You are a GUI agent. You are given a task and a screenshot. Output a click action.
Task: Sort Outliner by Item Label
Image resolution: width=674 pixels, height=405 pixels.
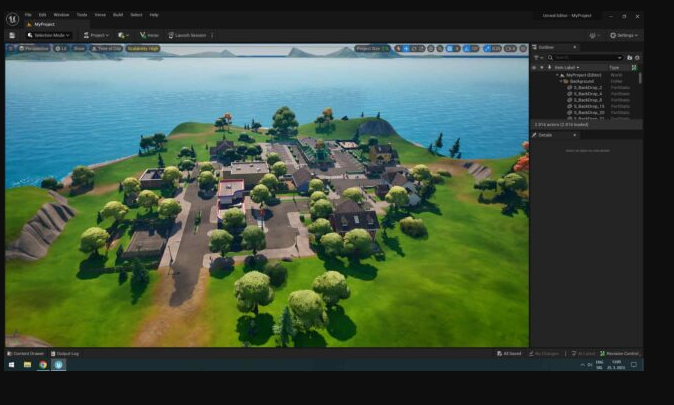click(566, 68)
